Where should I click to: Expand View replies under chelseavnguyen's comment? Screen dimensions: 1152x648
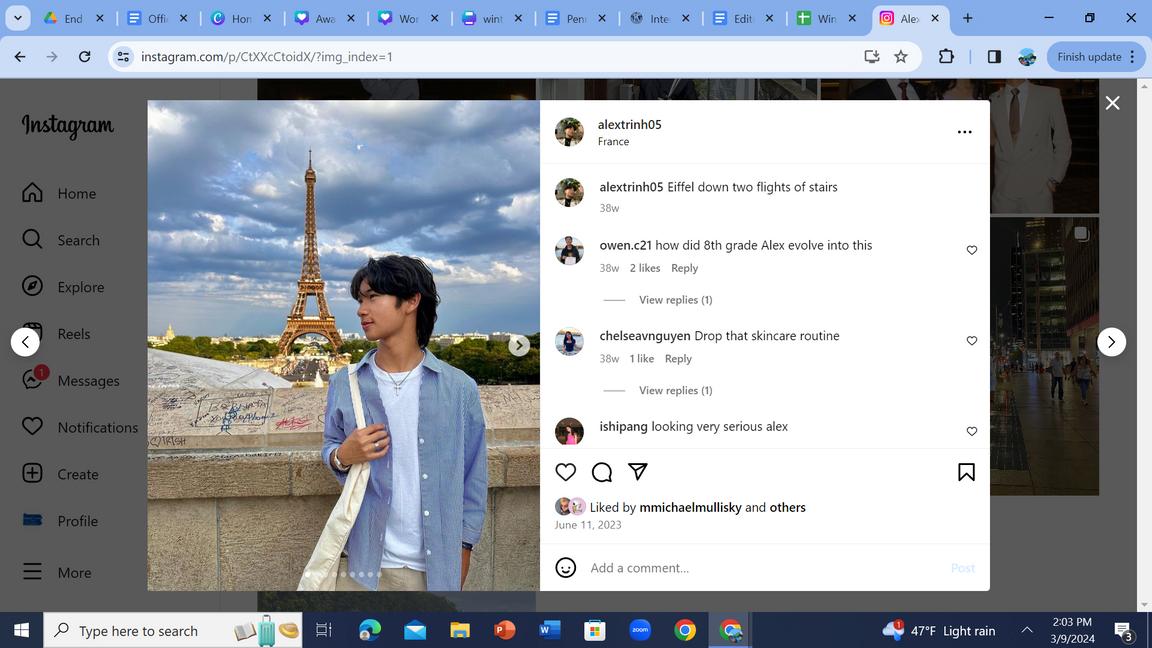tap(675, 390)
